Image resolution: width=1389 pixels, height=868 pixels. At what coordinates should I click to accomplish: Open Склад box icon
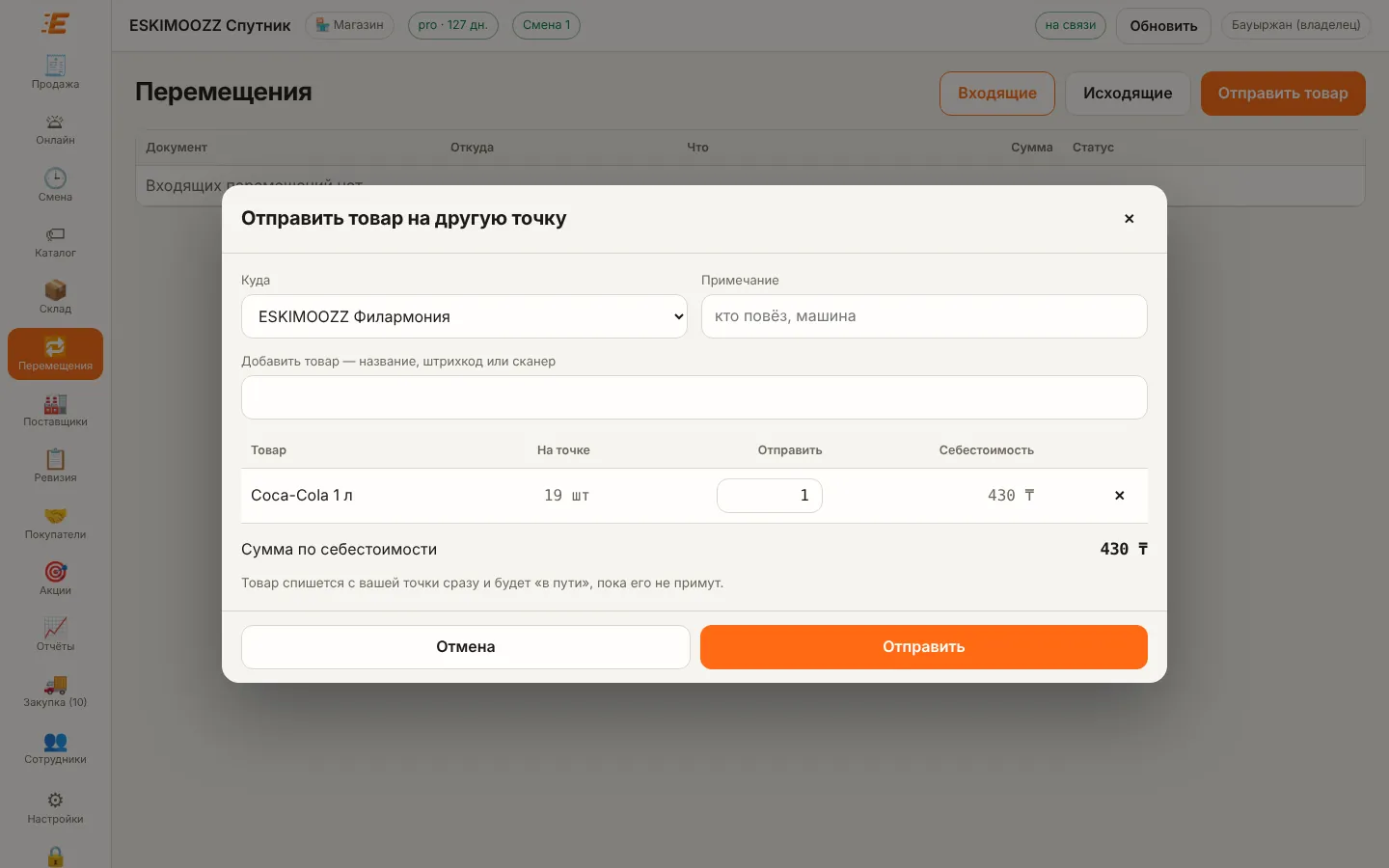pos(55,290)
